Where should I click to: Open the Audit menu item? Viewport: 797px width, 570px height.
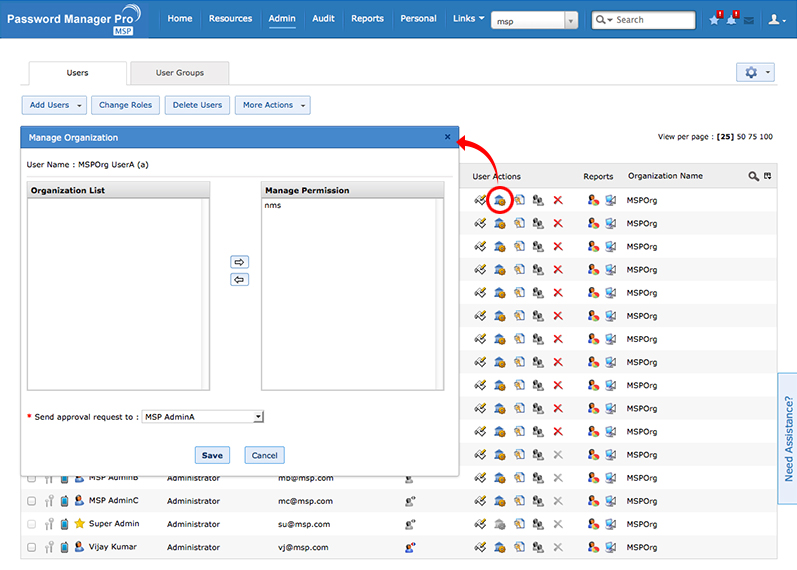tap(323, 18)
